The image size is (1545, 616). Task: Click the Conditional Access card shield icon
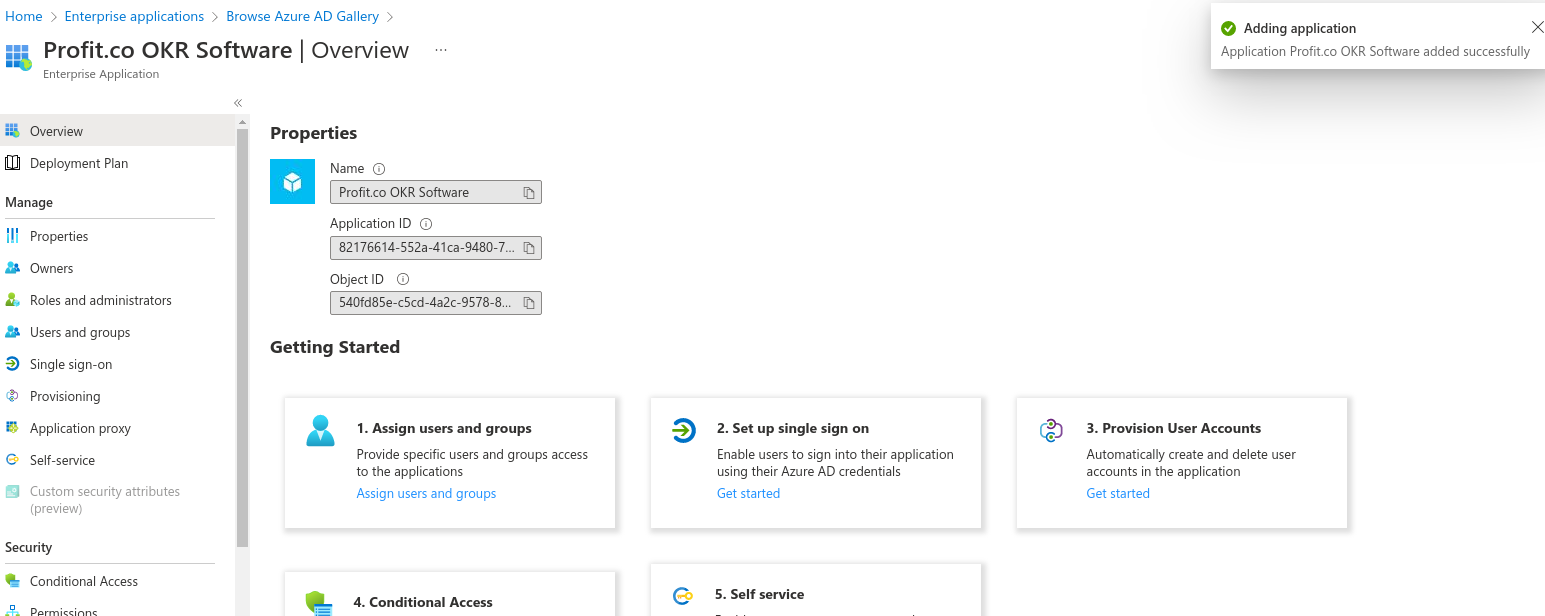coord(318,603)
